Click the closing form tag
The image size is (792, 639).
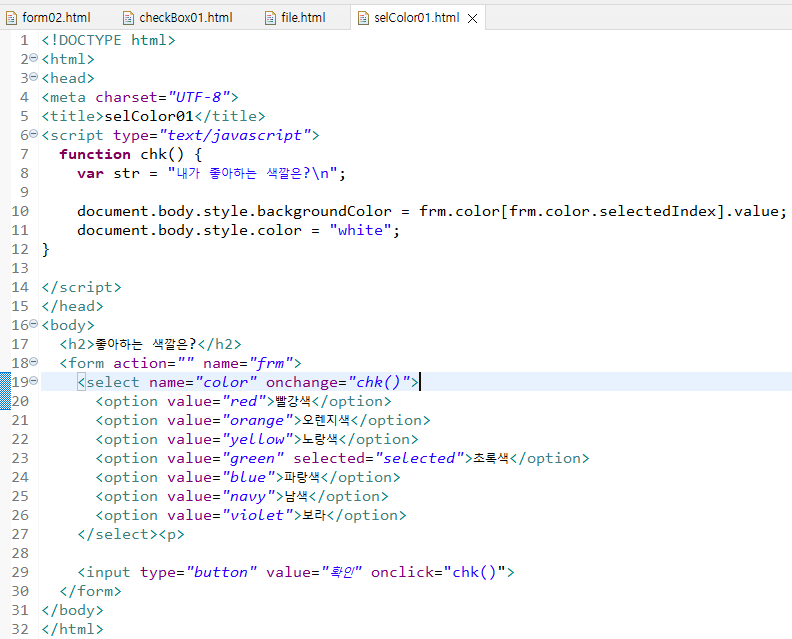[x=90, y=591]
